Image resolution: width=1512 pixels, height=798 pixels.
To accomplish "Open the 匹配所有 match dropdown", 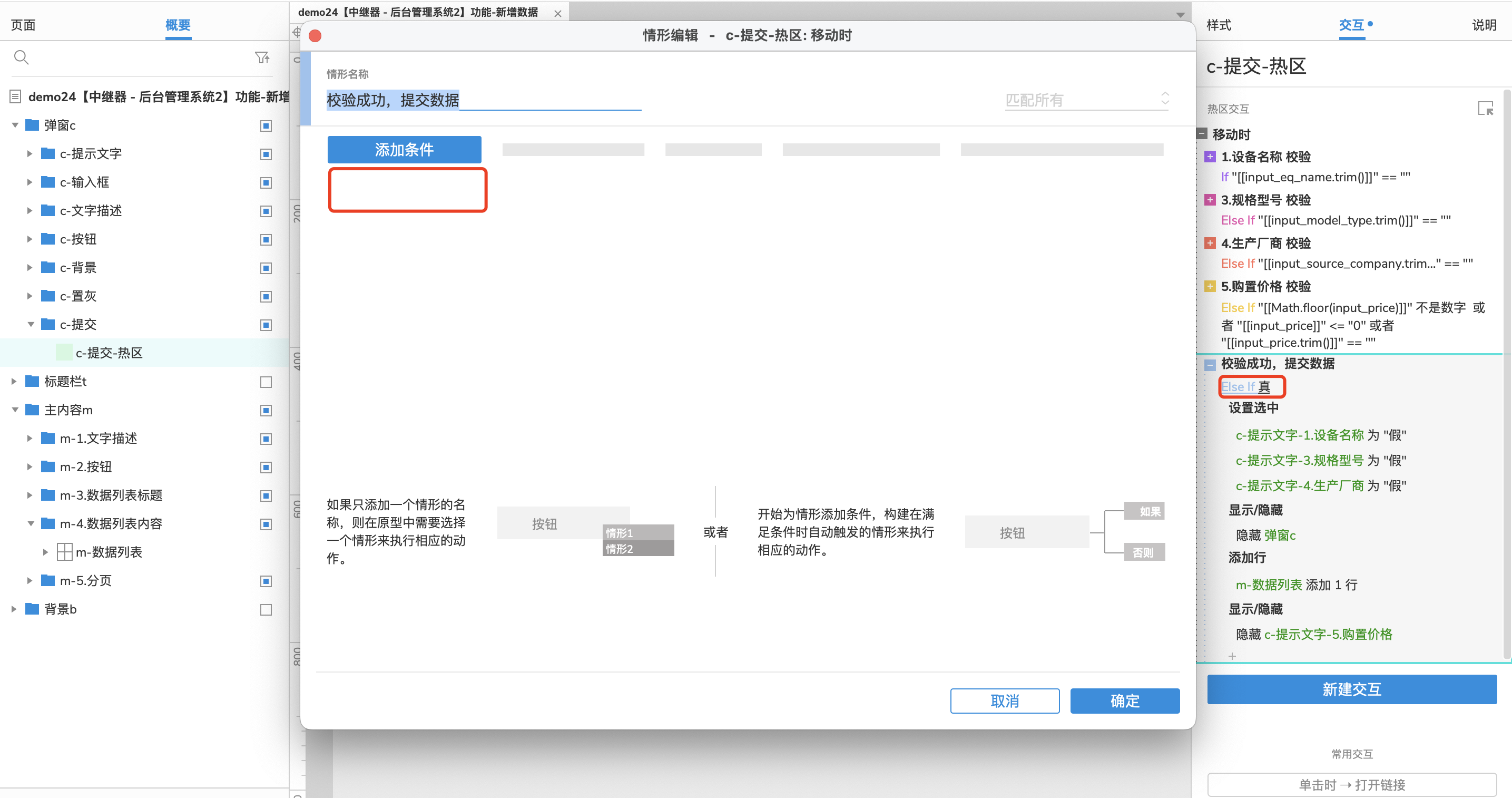I will point(1086,99).
